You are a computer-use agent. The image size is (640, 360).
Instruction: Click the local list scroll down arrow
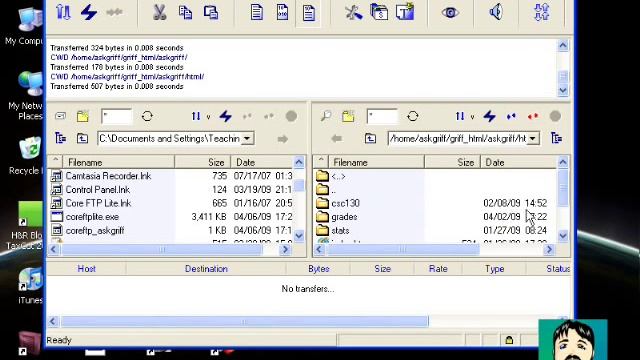[299, 236]
